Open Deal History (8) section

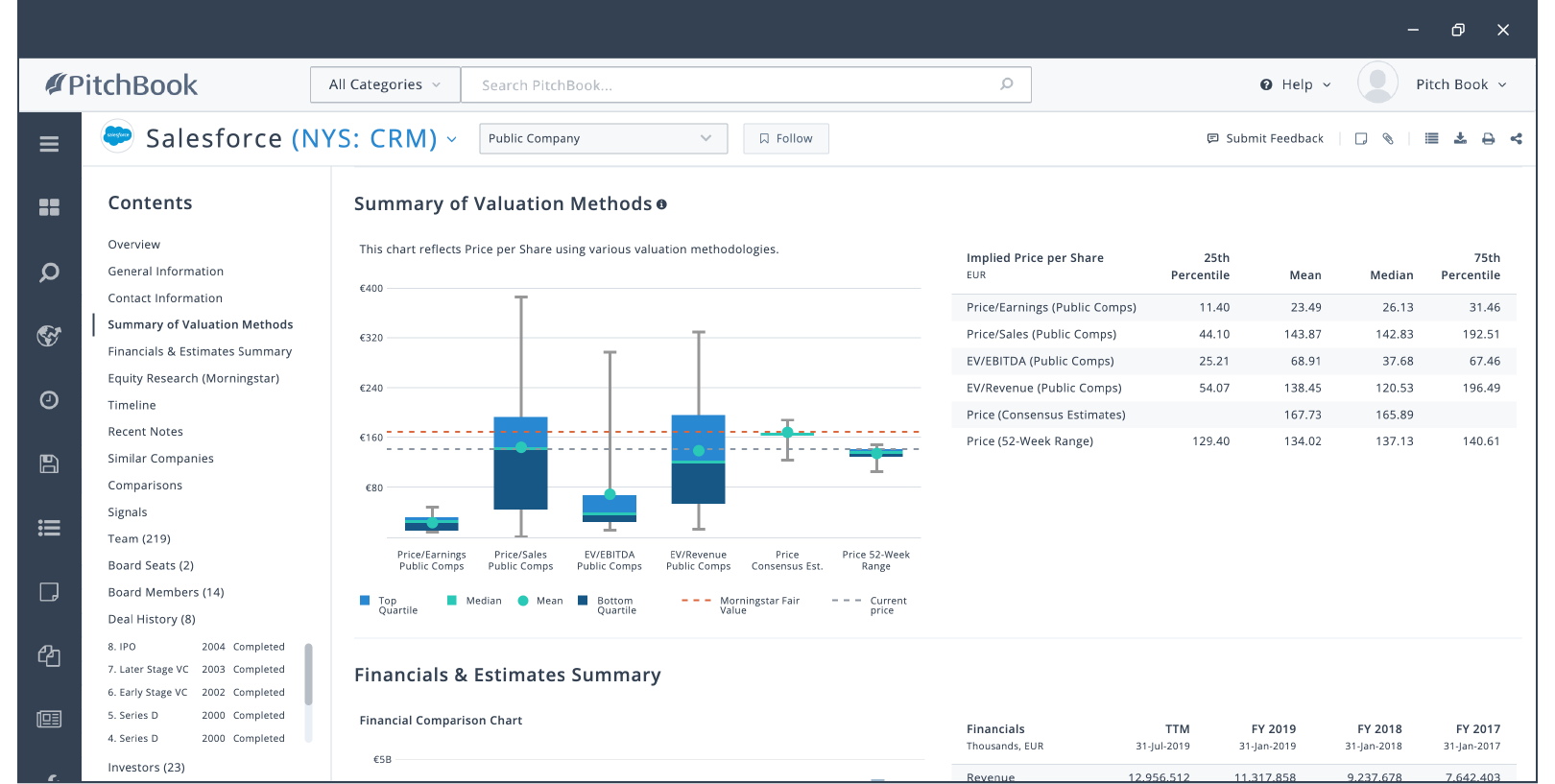[x=152, y=620]
